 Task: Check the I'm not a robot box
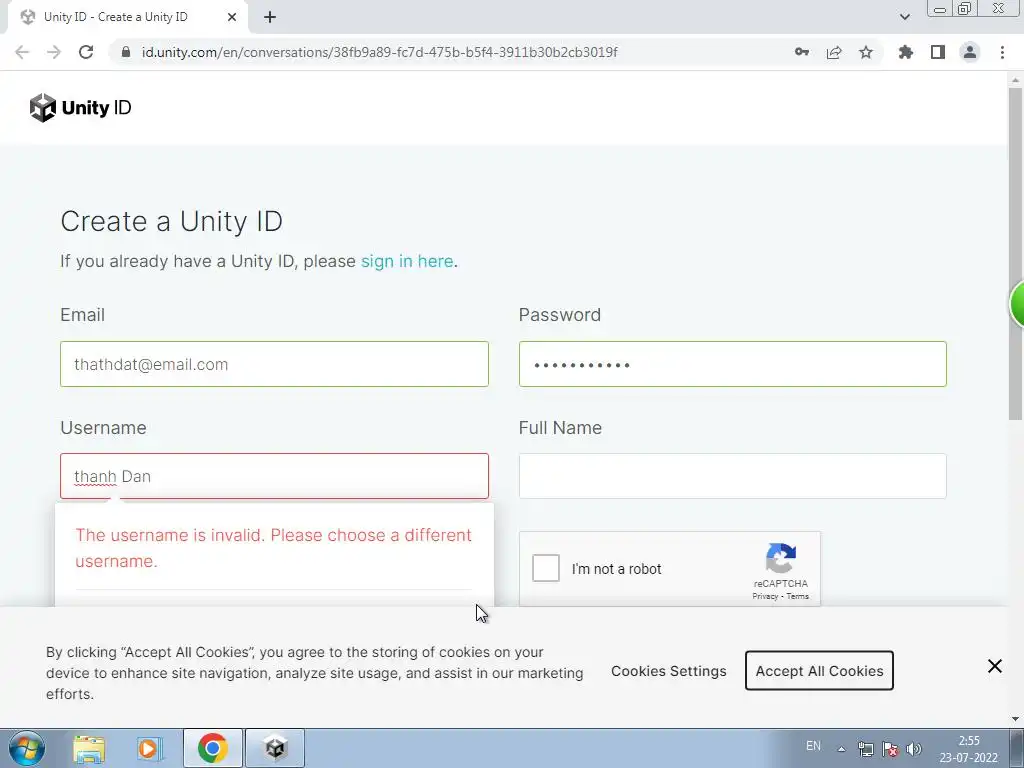tap(546, 568)
